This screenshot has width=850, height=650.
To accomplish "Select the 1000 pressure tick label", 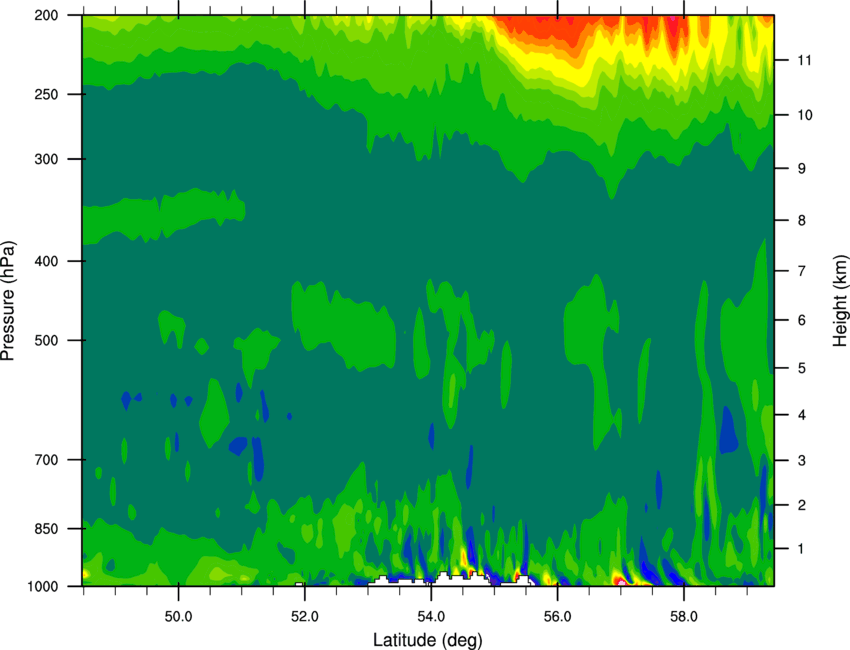I will point(42,586).
